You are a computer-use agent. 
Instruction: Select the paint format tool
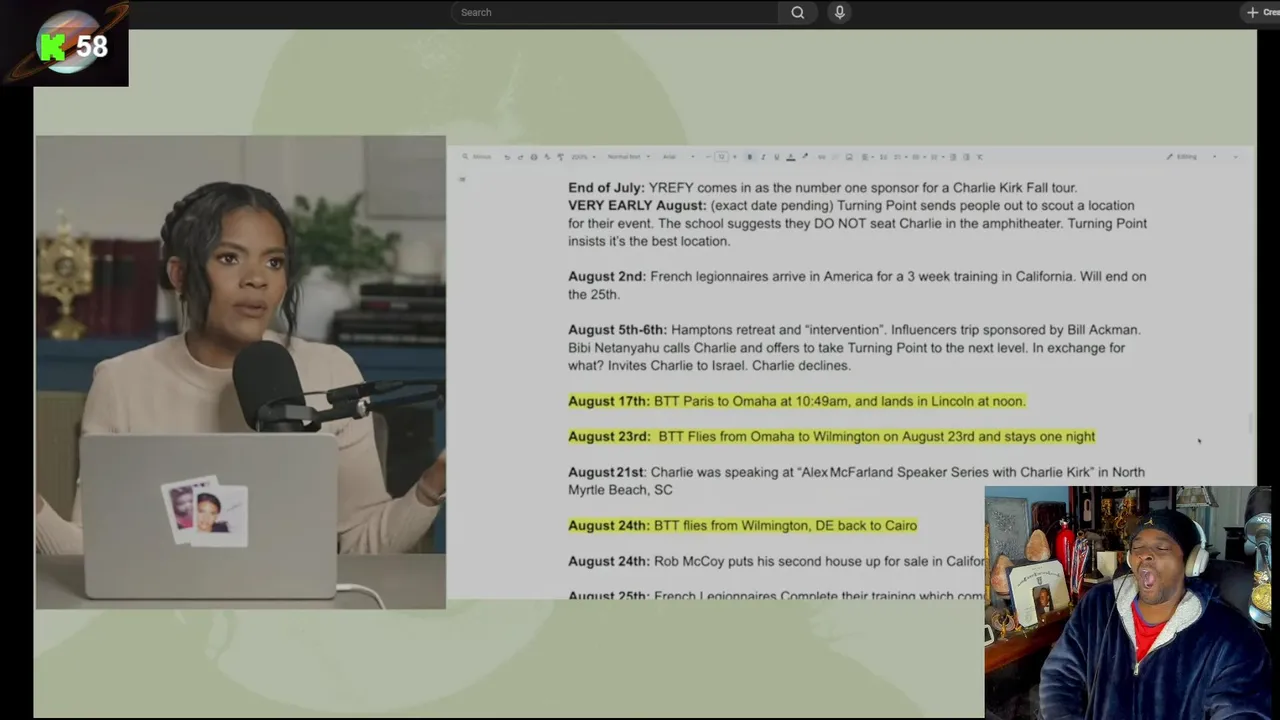[x=560, y=157]
